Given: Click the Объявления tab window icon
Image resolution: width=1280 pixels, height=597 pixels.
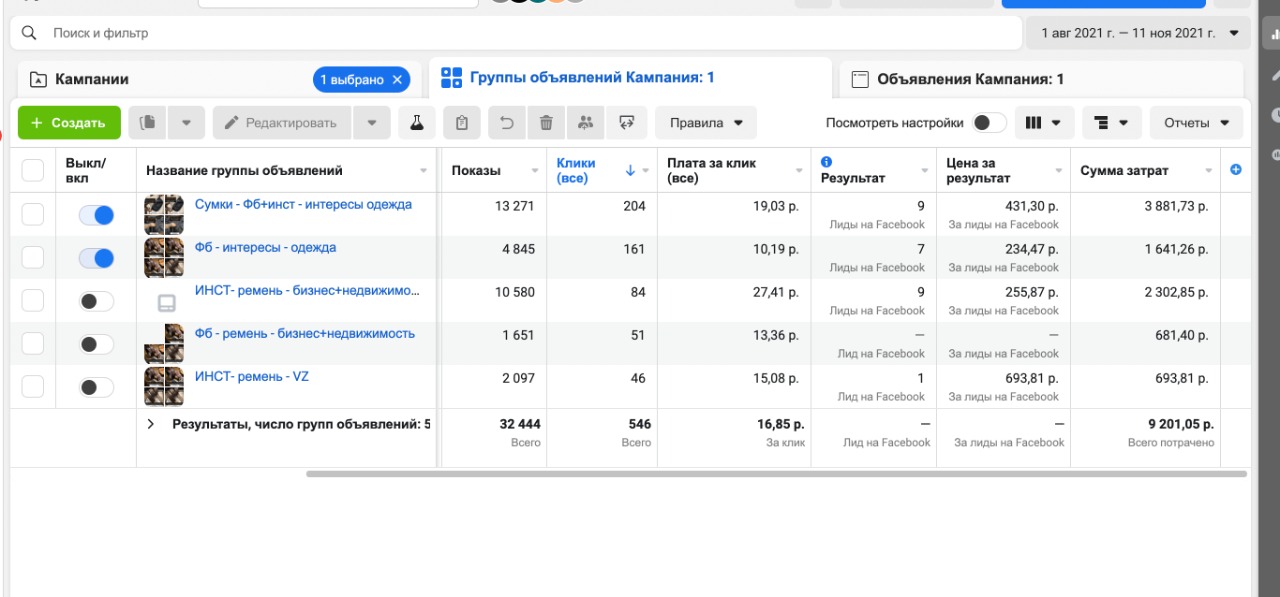Looking at the screenshot, I should (859, 80).
